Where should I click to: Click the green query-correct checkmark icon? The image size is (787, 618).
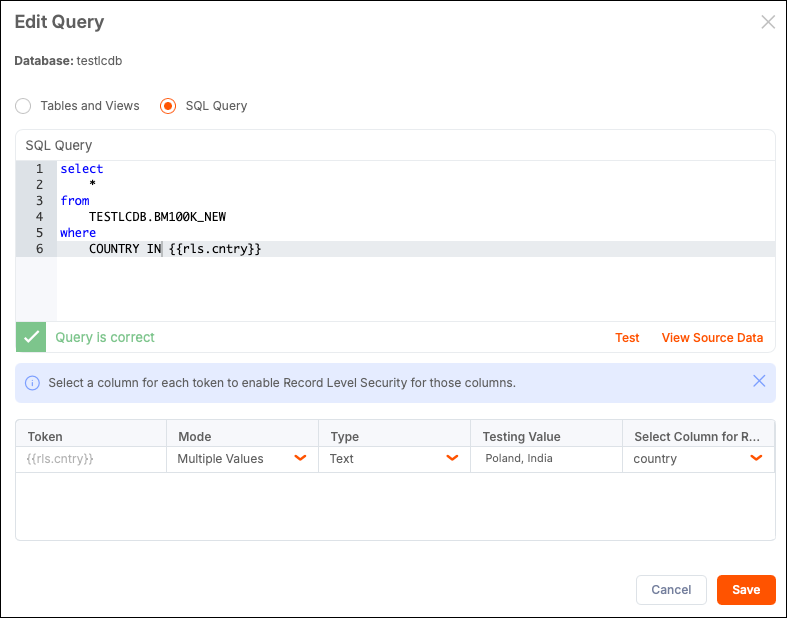tap(31, 337)
